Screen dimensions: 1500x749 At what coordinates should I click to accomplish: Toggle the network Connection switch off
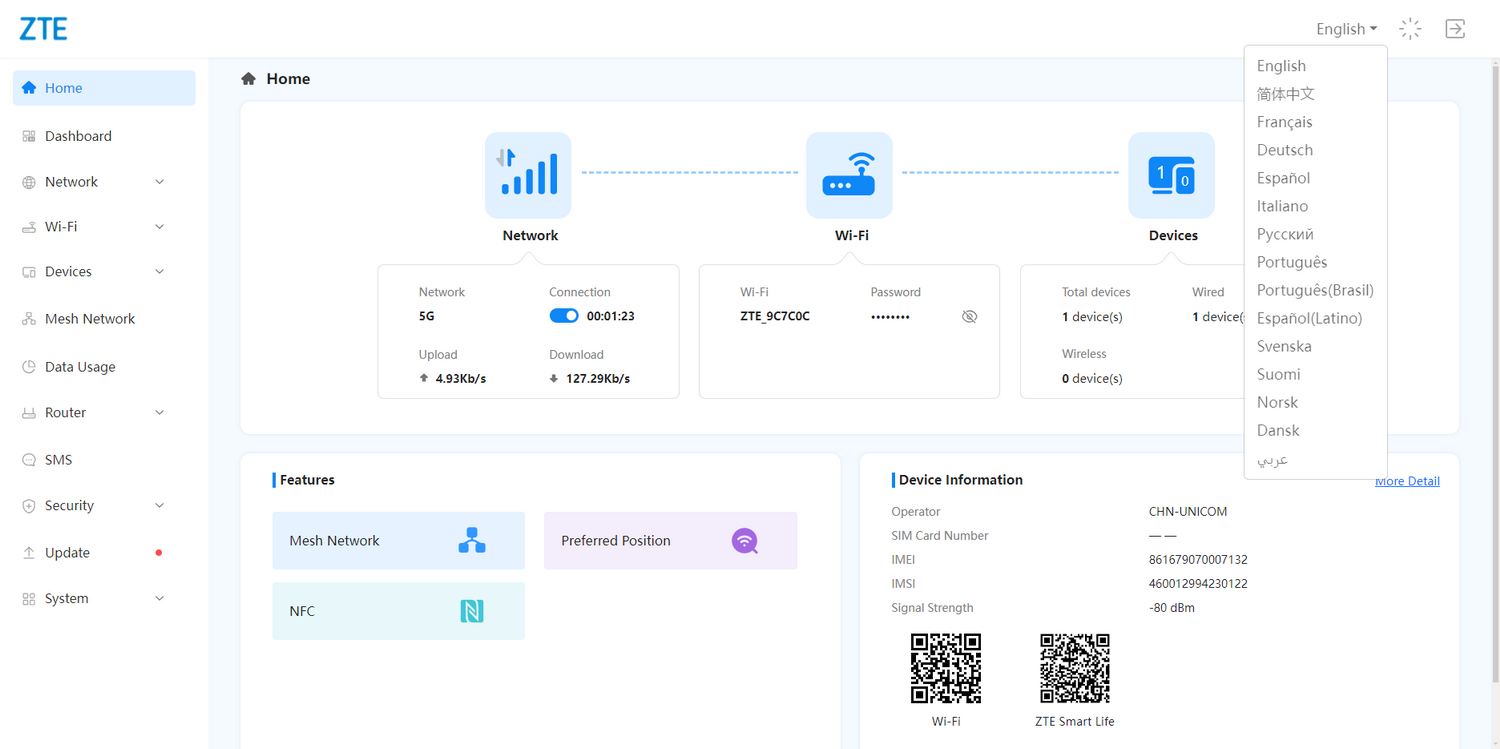pos(564,316)
